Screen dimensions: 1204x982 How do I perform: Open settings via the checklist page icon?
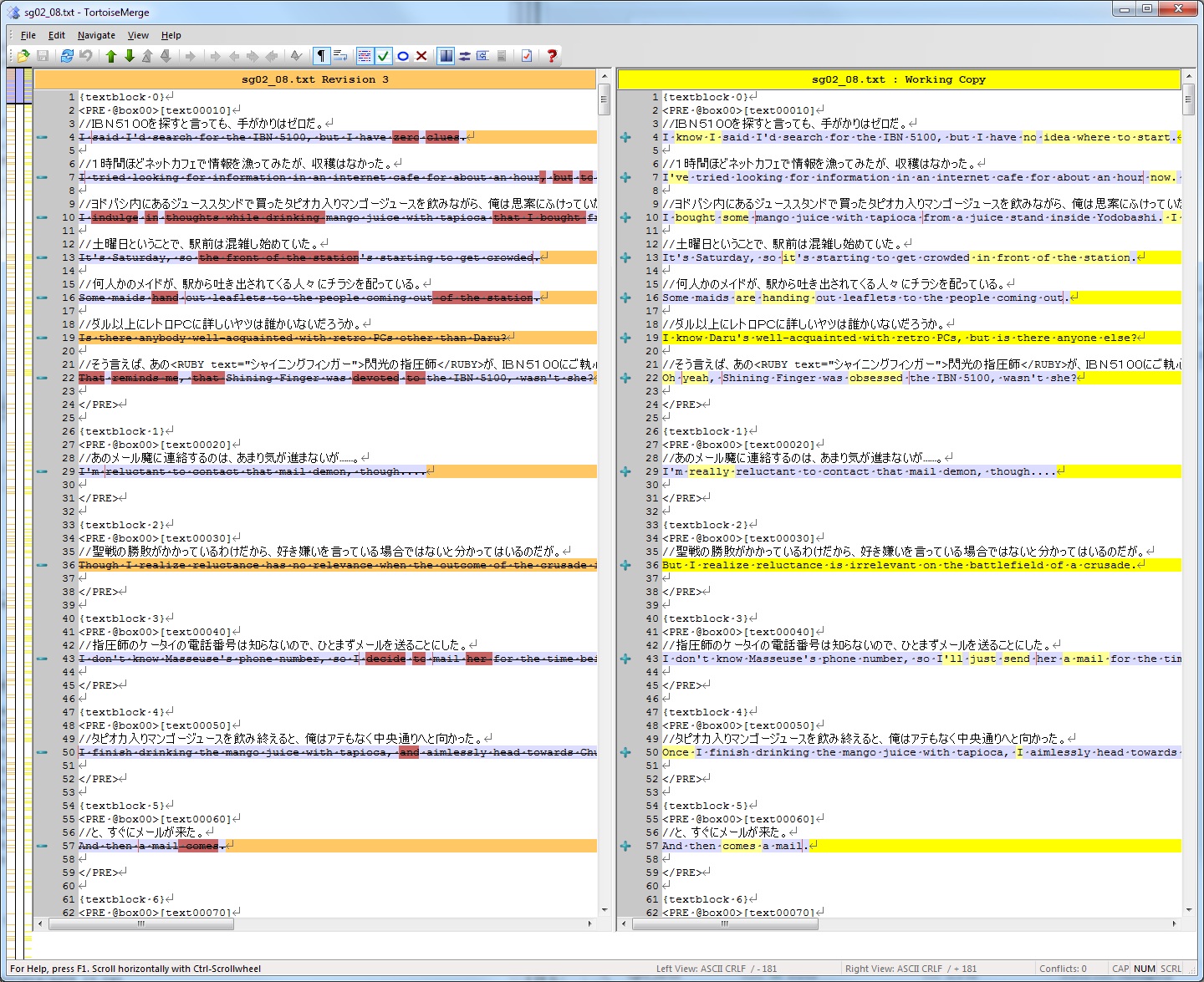[527, 56]
